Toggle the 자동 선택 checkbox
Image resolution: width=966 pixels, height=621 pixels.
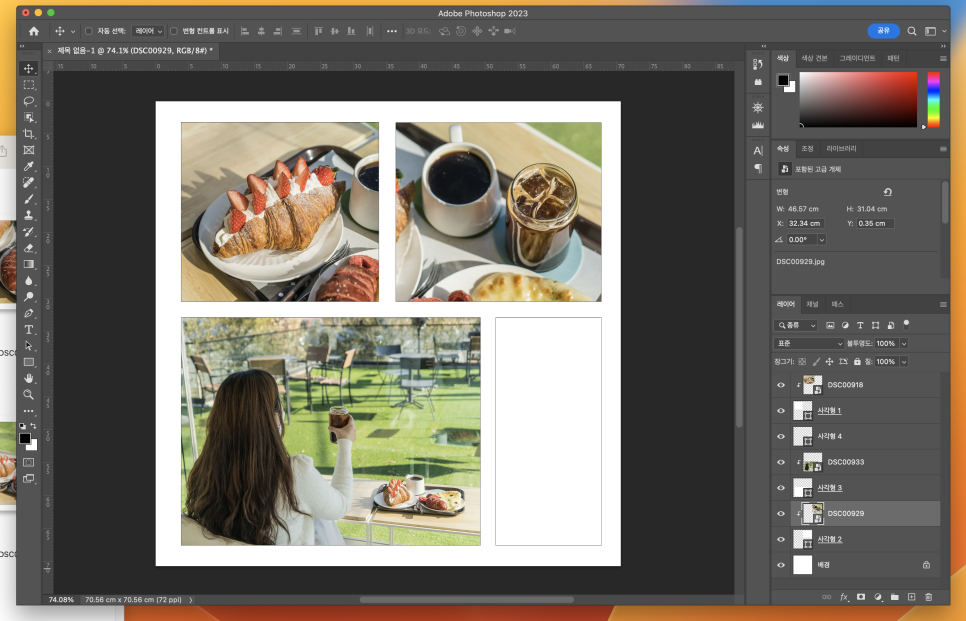88,31
